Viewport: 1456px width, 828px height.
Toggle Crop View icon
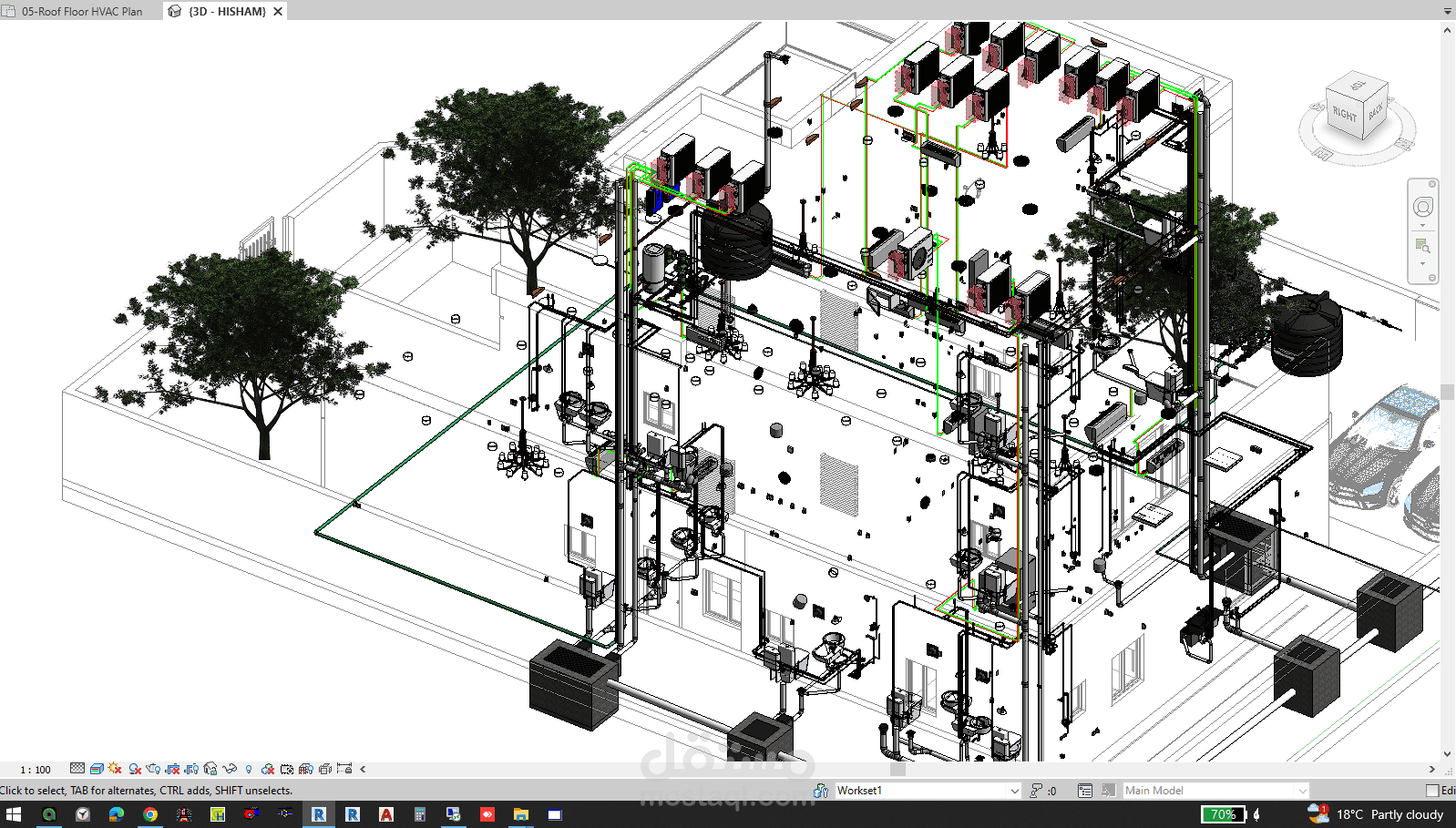click(172, 769)
